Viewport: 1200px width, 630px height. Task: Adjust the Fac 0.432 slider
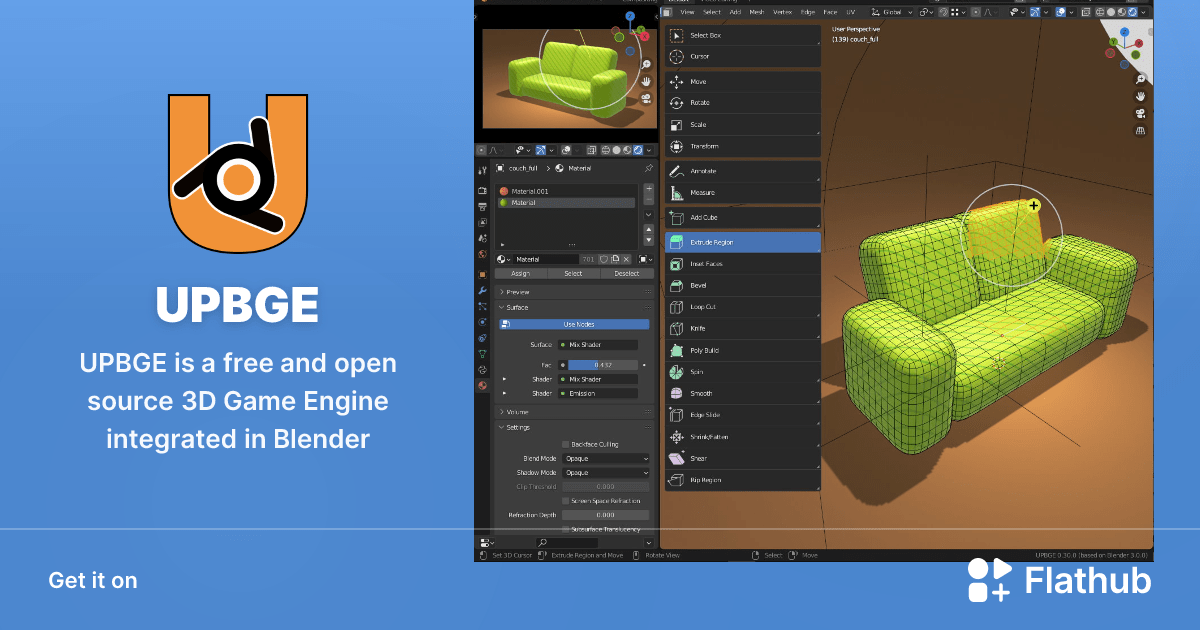[x=603, y=365]
